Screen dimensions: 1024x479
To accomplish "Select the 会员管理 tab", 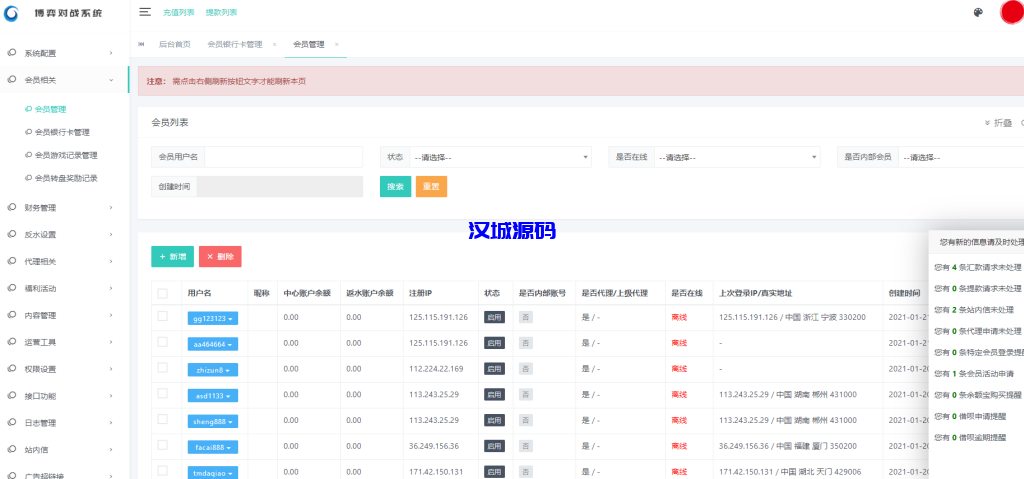I will coord(309,44).
